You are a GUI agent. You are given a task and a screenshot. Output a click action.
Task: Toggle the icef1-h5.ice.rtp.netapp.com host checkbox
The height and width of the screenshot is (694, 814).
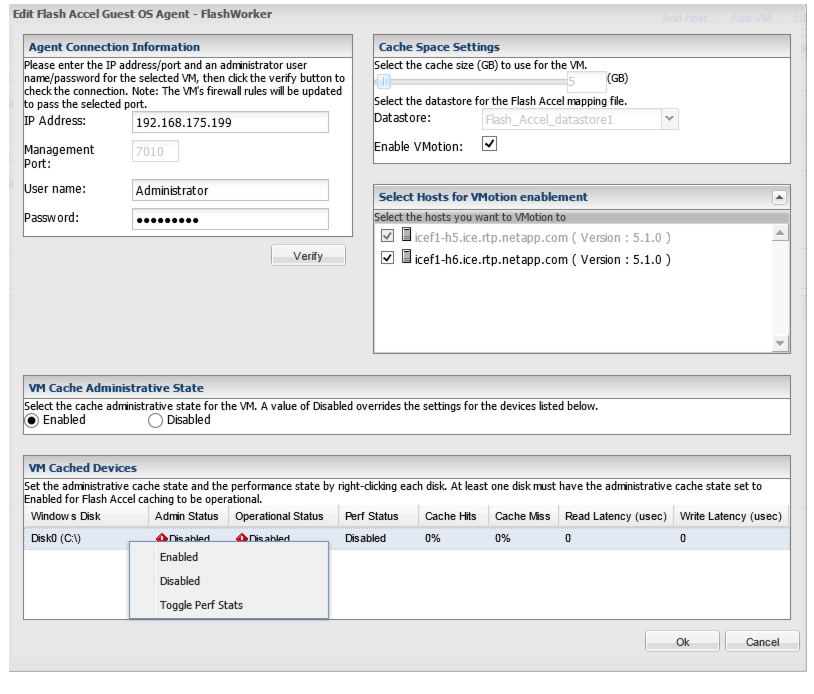[387, 236]
